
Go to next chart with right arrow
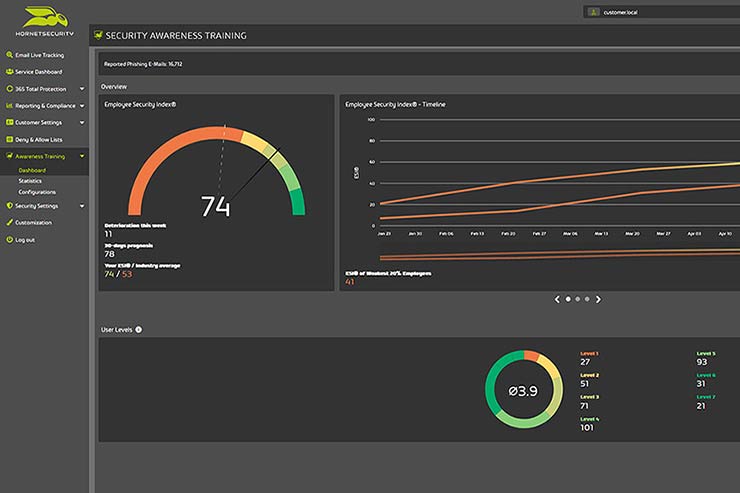[x=599, y=299]
